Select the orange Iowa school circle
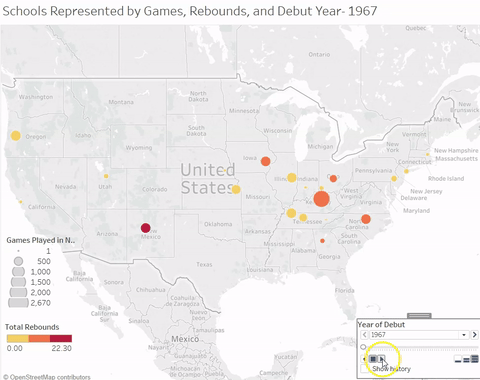 [x=265, y=161]
